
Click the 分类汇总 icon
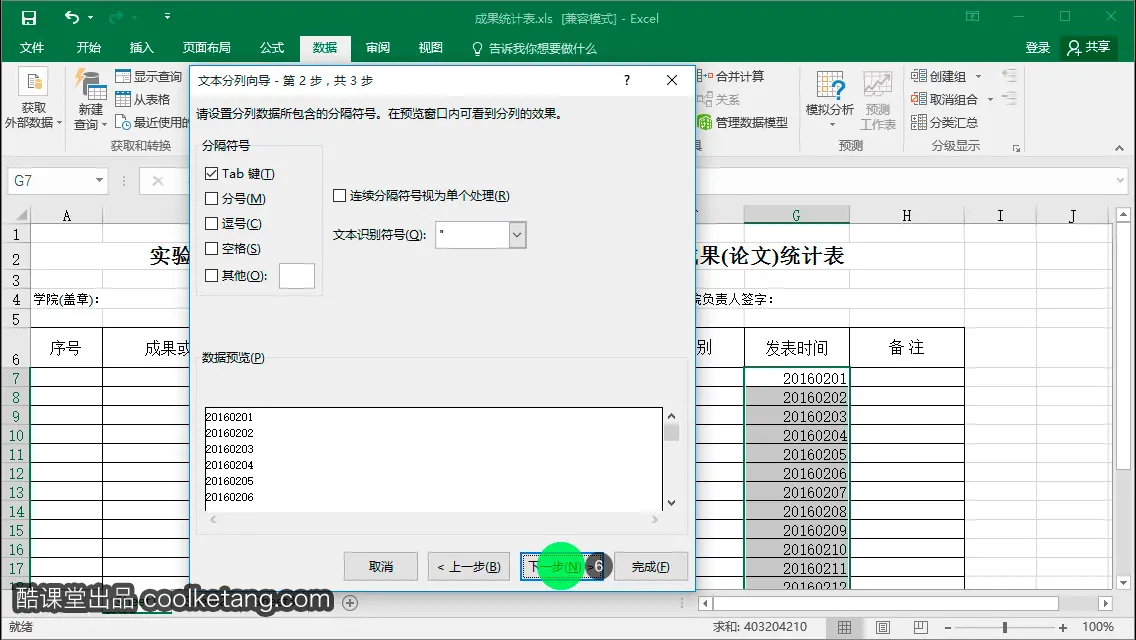(x=919, y=122)
